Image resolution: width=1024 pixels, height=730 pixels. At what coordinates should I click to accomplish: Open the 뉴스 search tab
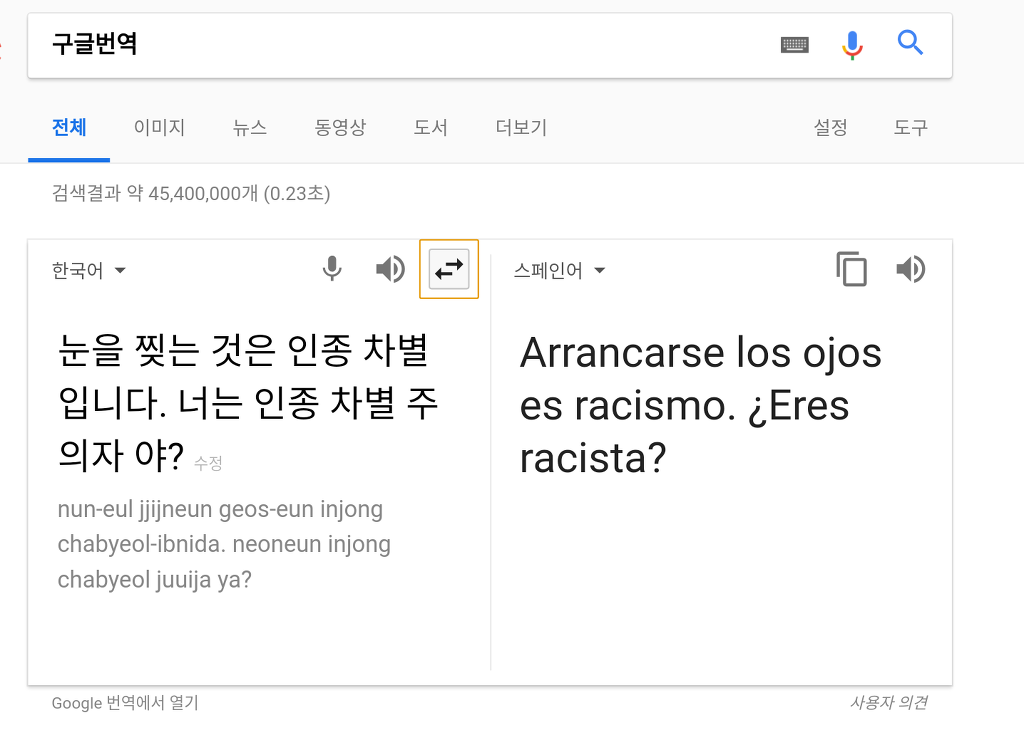pos(248,127)
